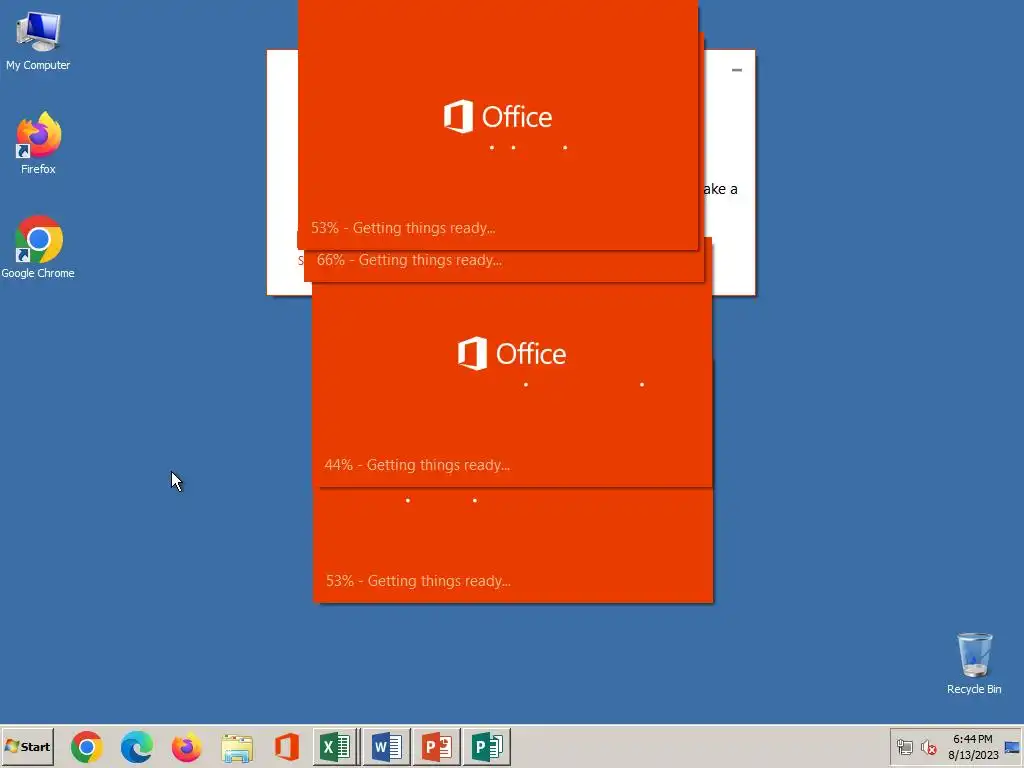Launch Chrome from the taskbar
The height and width of the screenshot is (768, 1024).
pos(87,746)
